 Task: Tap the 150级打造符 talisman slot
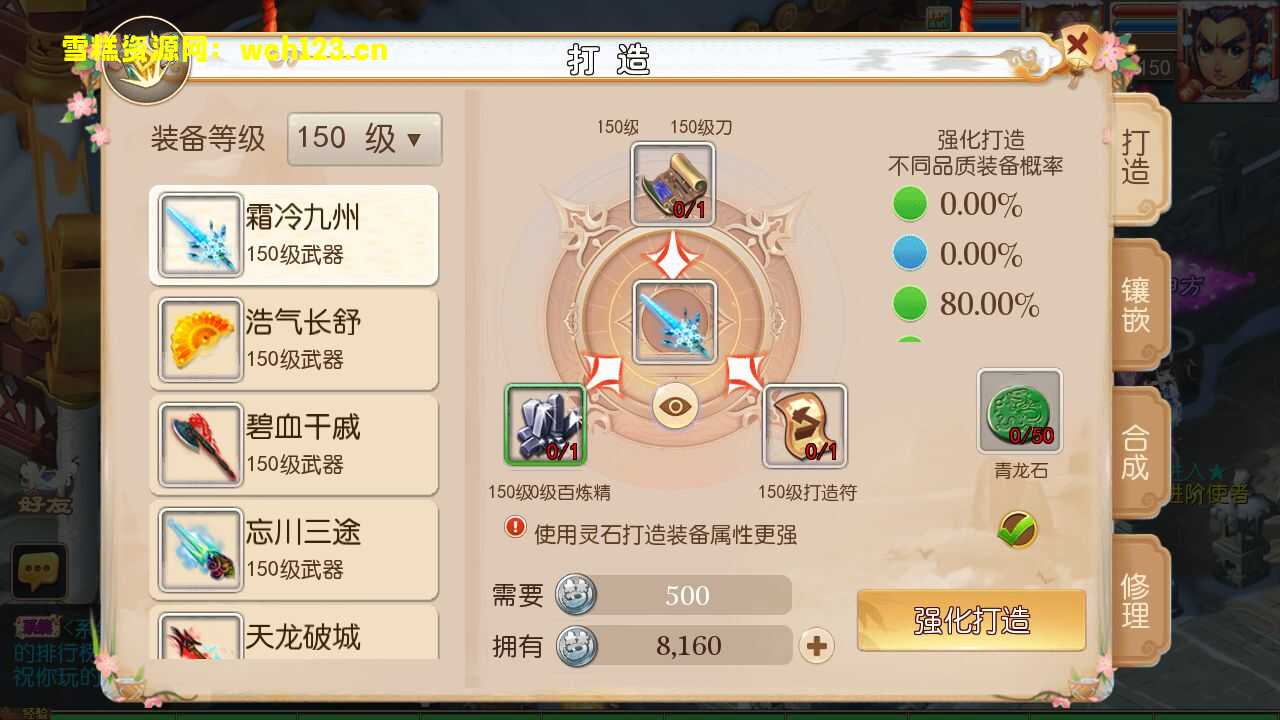pos(805,426)
